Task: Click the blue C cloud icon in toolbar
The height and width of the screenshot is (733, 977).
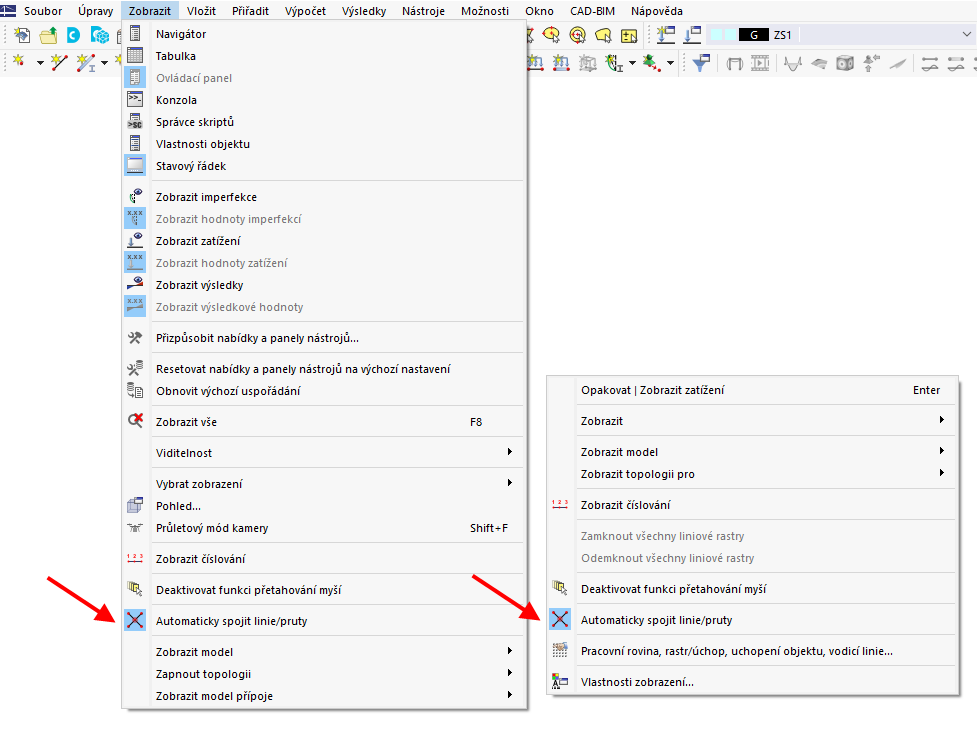Action: click(x=74, y=36)
